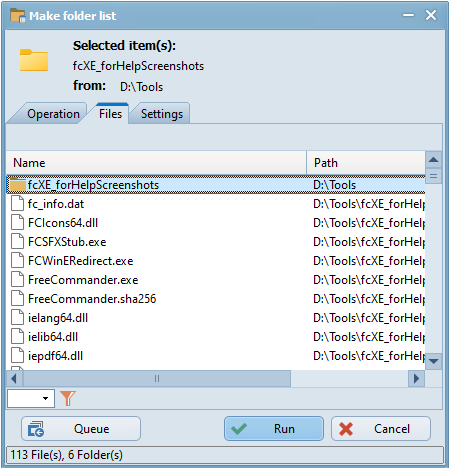Click the scroll up arrow of file list
Screen dimensions: 449x468
coord(433,160)
